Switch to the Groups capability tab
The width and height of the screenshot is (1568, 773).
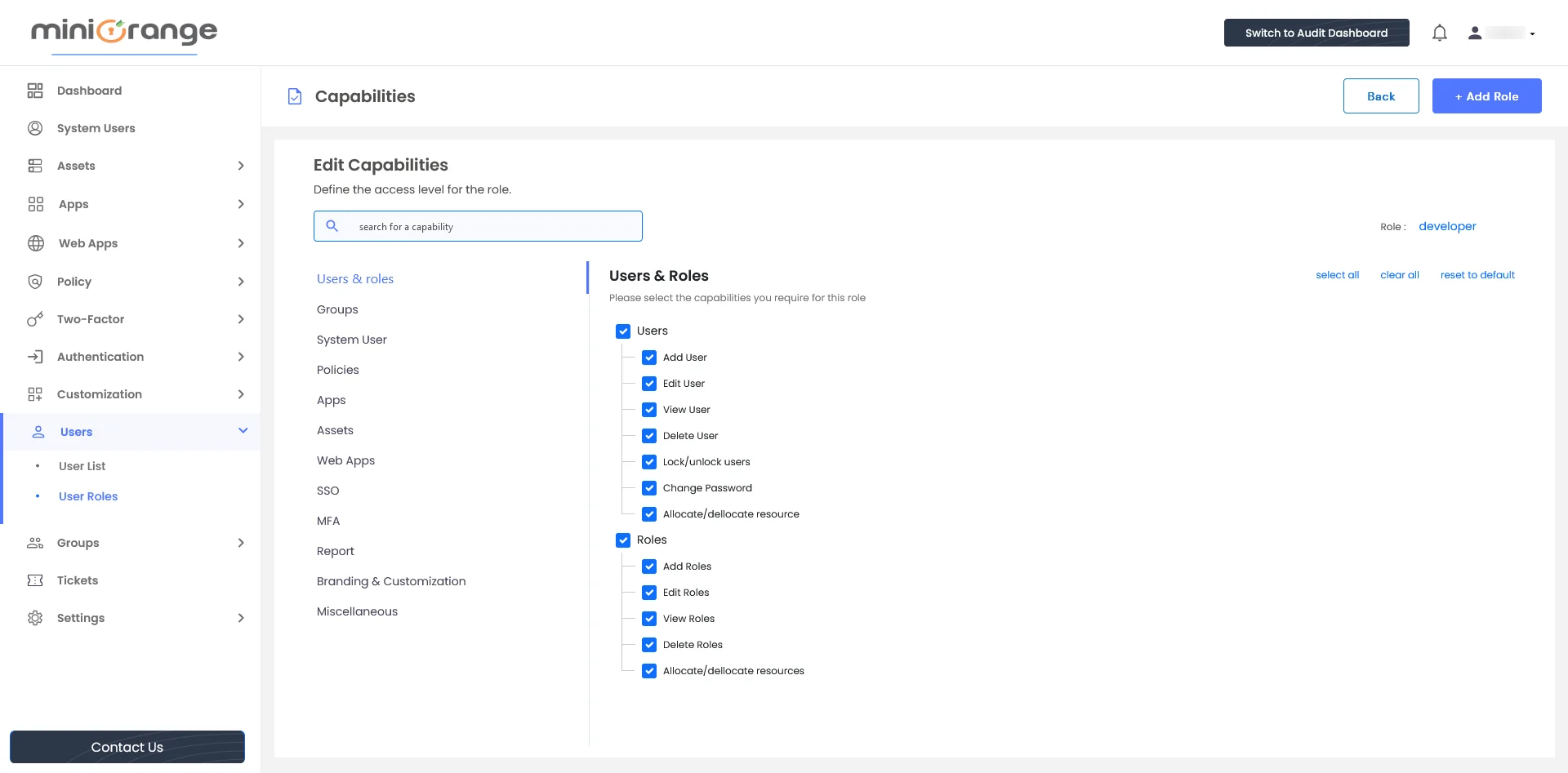coord(337,309)
